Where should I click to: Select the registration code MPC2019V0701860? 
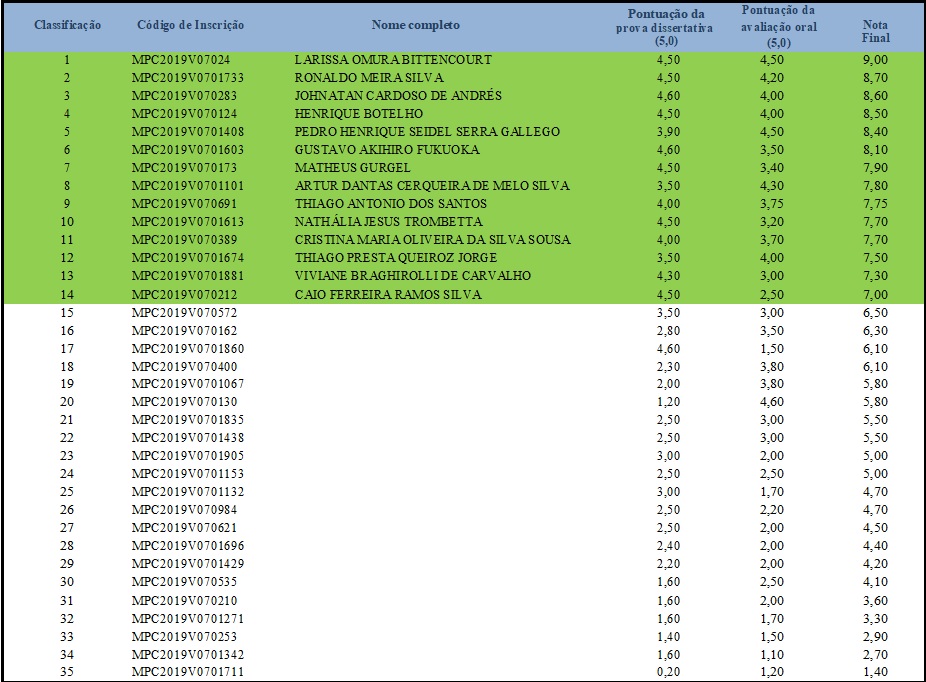(x=188, y=349)
